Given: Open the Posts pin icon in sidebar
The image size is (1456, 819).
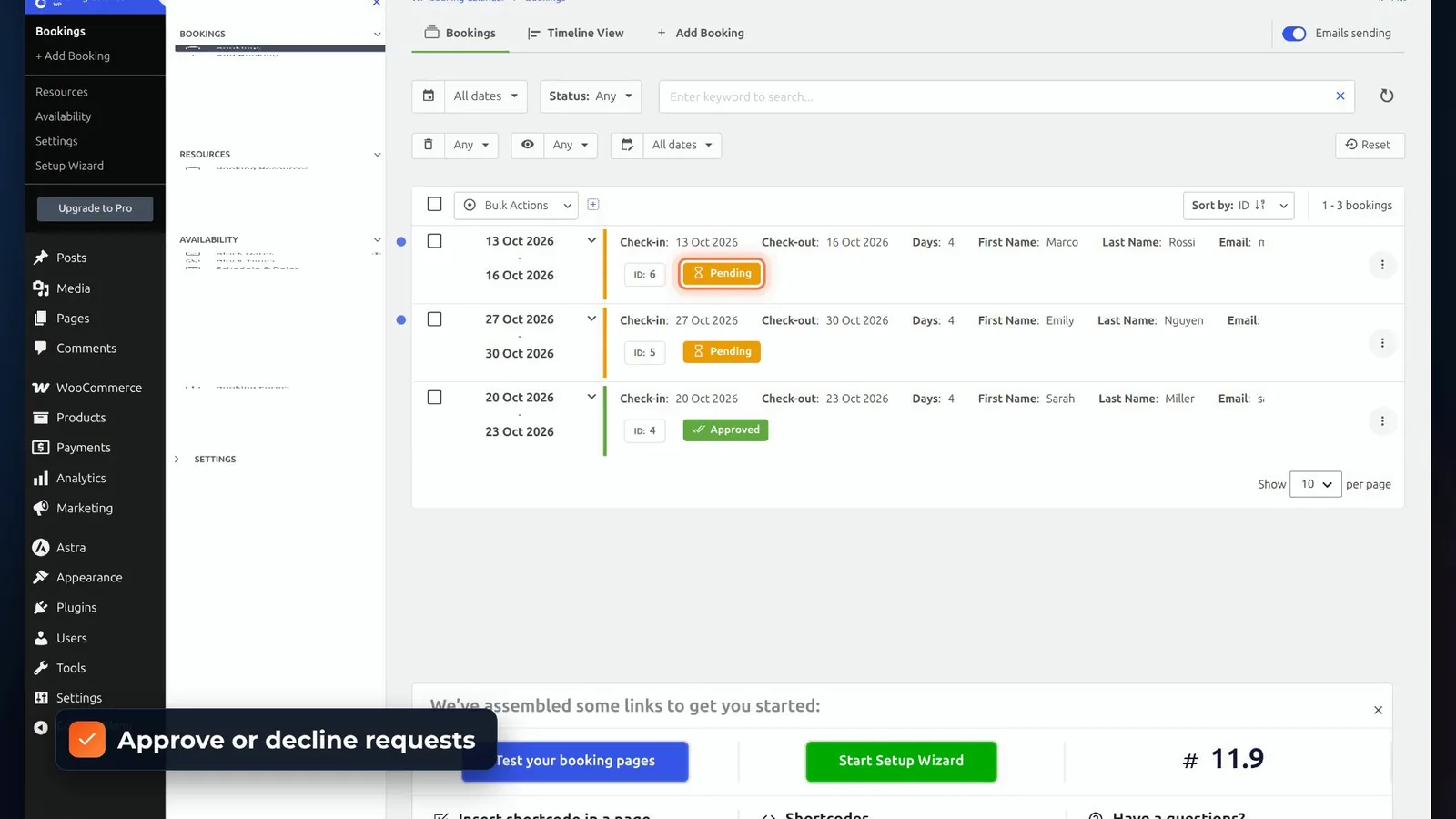Looking at the screenshot, I should point(41,258).
